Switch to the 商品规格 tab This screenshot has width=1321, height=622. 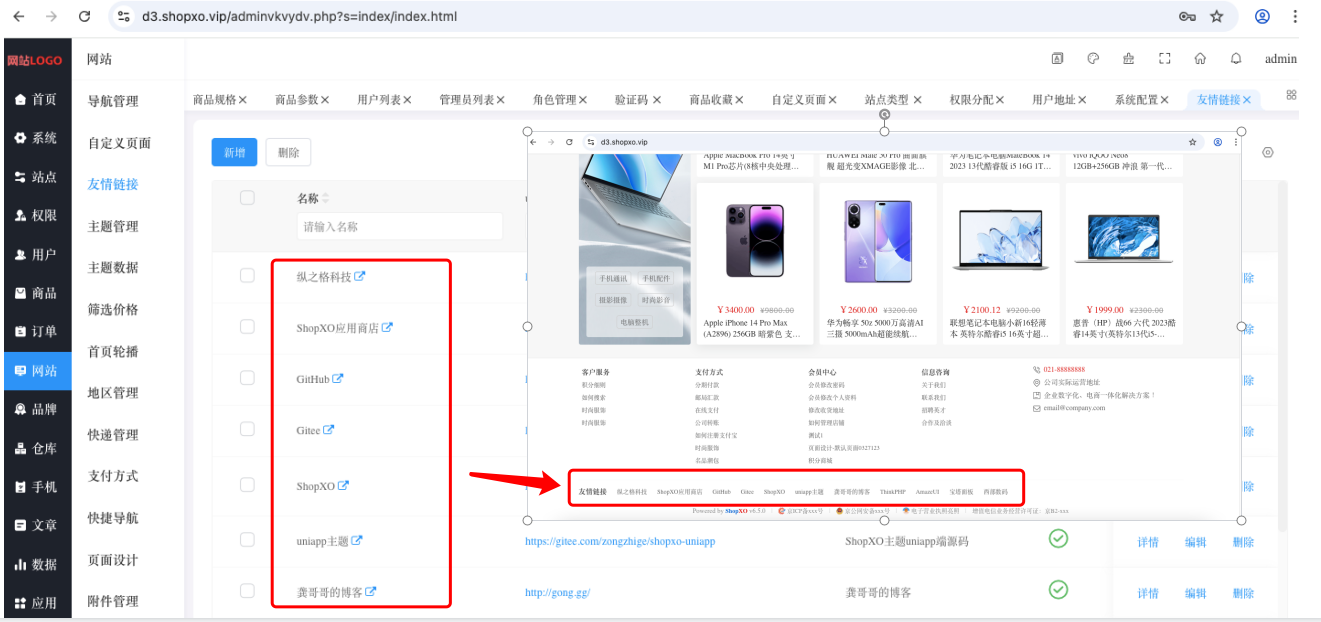tap(214, 100)
